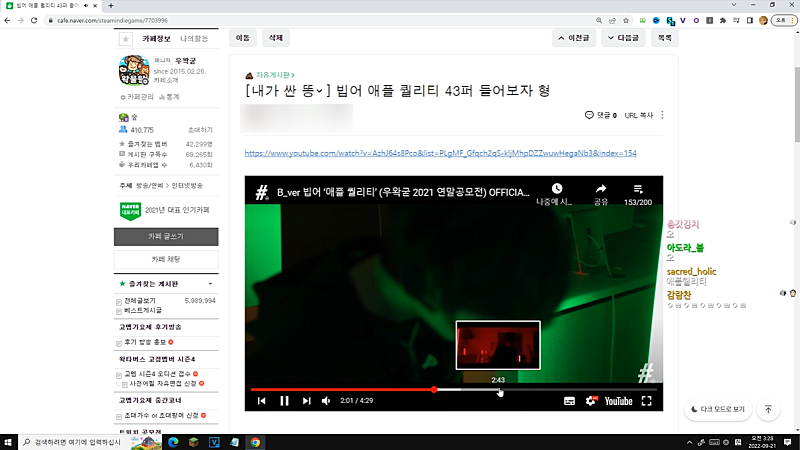The width and height of the screenshot is (800, 450).
Task: Open the video on YouTube logo
Action: coord(618,401)
